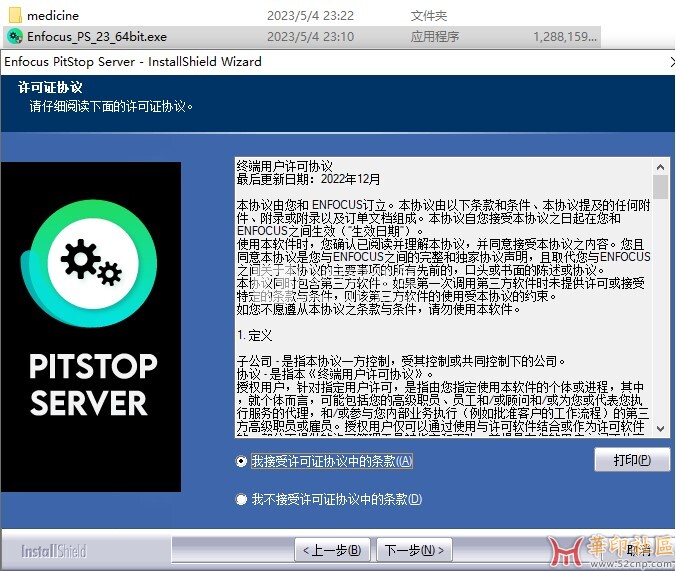Cancel the installation with the 取消 button
The height and width of the screenshot is (571, 676).
coord(638,550)
